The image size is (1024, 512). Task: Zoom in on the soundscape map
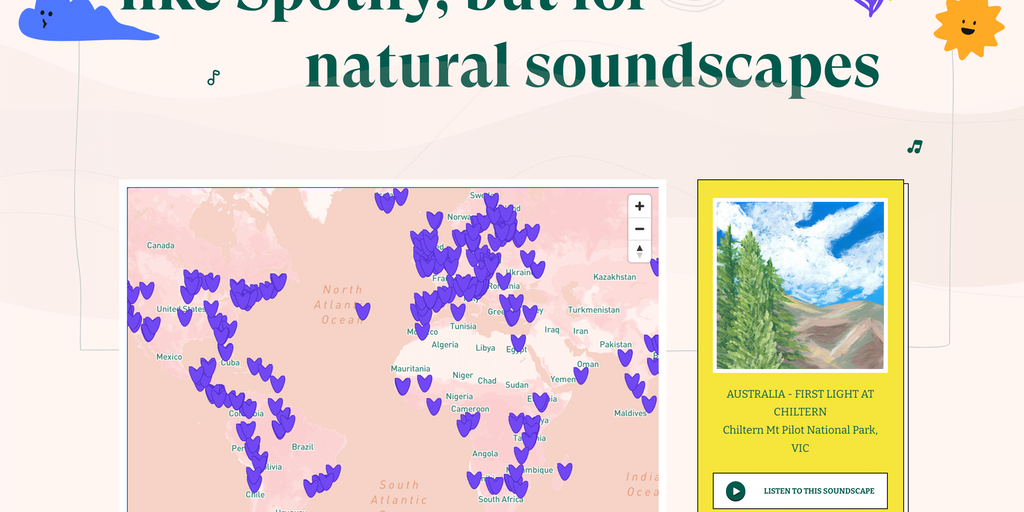[639, 206]
